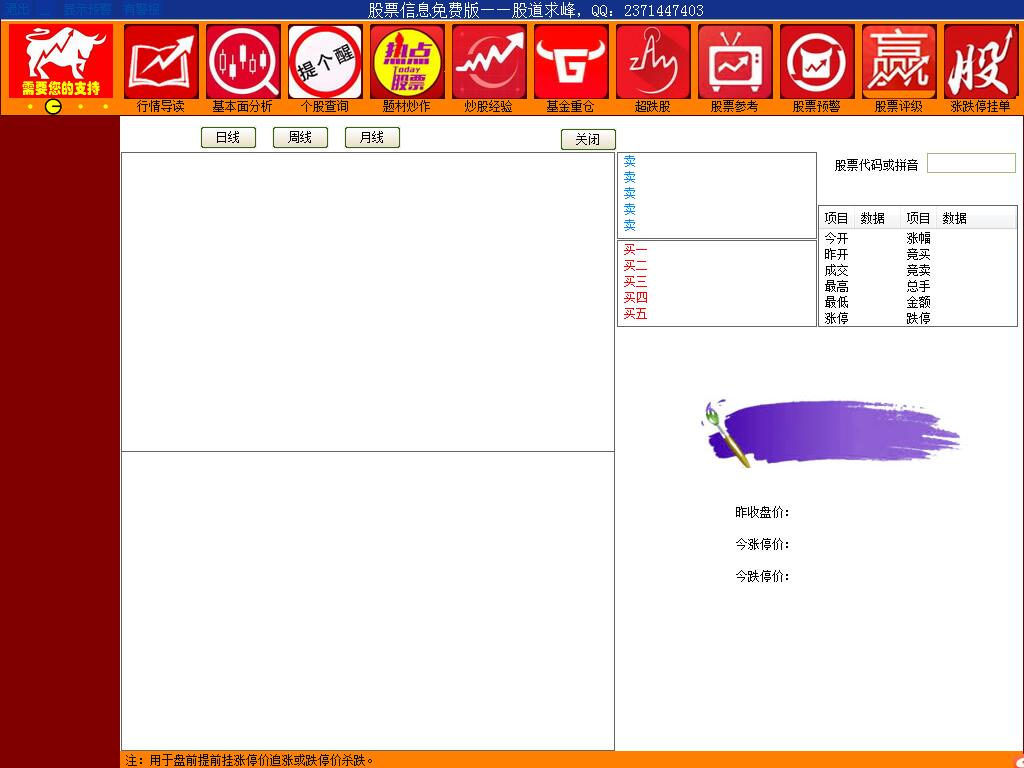Image resolution: width=1024 pixels, height=768 pixels.
Task: Switch to 日线 daily chart view
Action: (x=228, y=137)
